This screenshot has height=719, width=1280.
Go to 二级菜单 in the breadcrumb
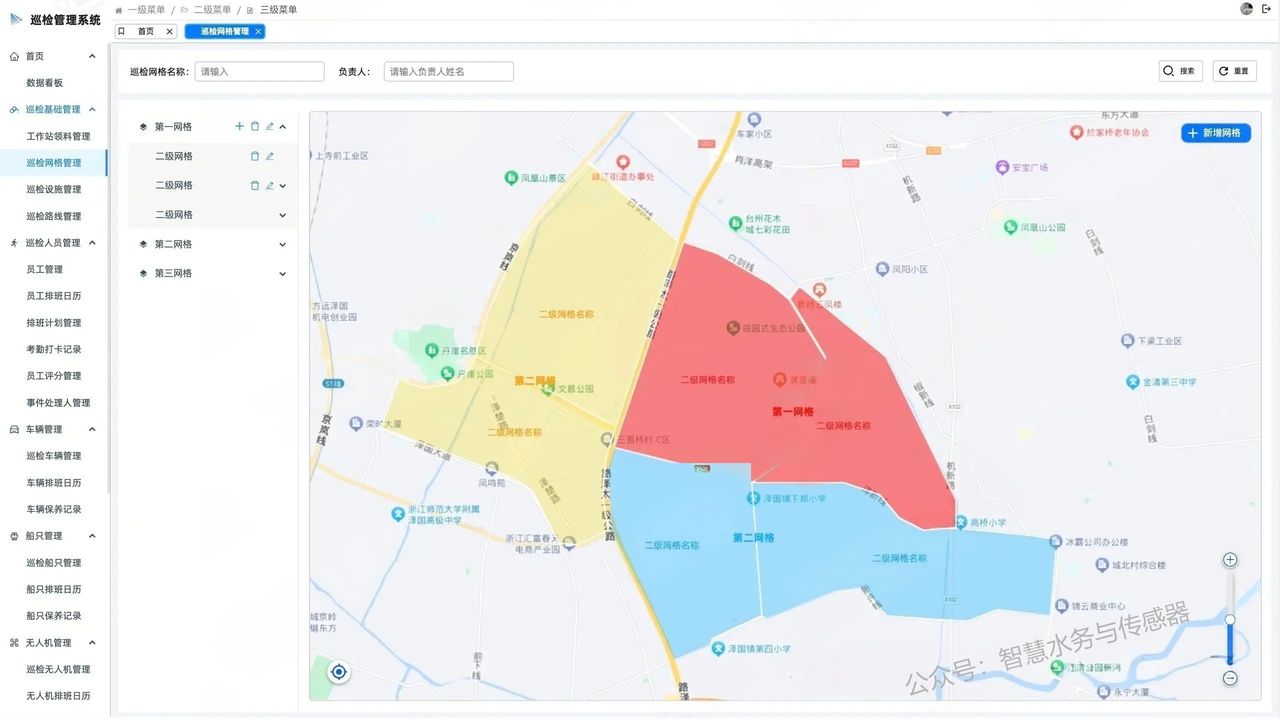[210, 10]
